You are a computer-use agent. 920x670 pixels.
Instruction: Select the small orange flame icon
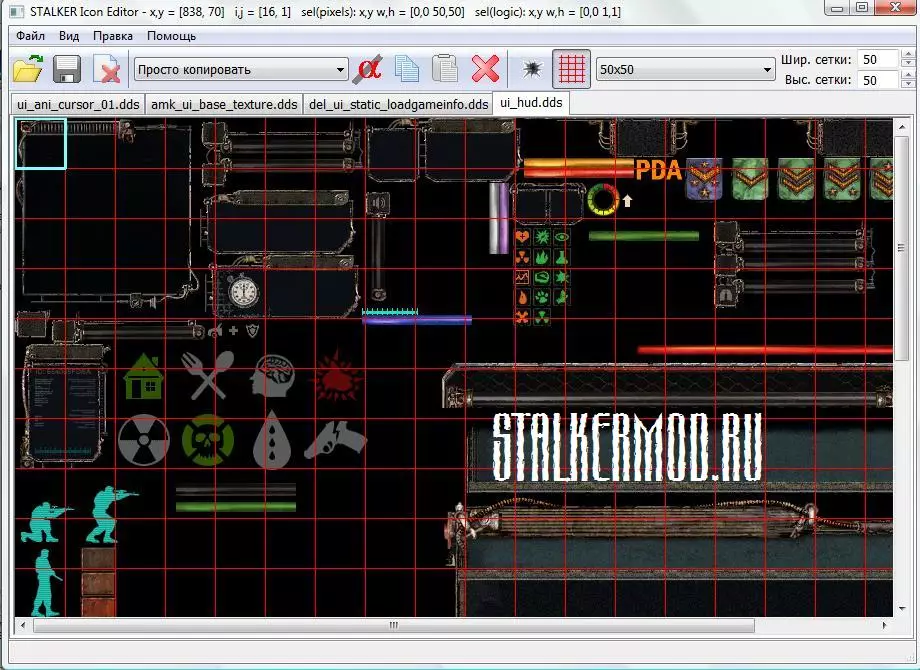coord(522,296)
